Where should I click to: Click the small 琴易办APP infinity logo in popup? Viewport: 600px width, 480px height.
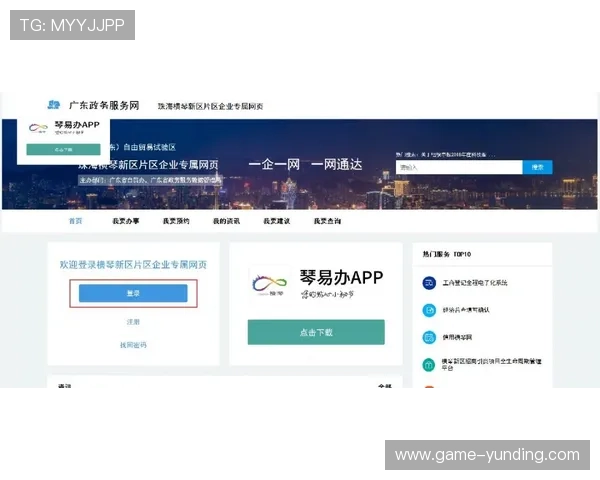[x=38, y=128]
